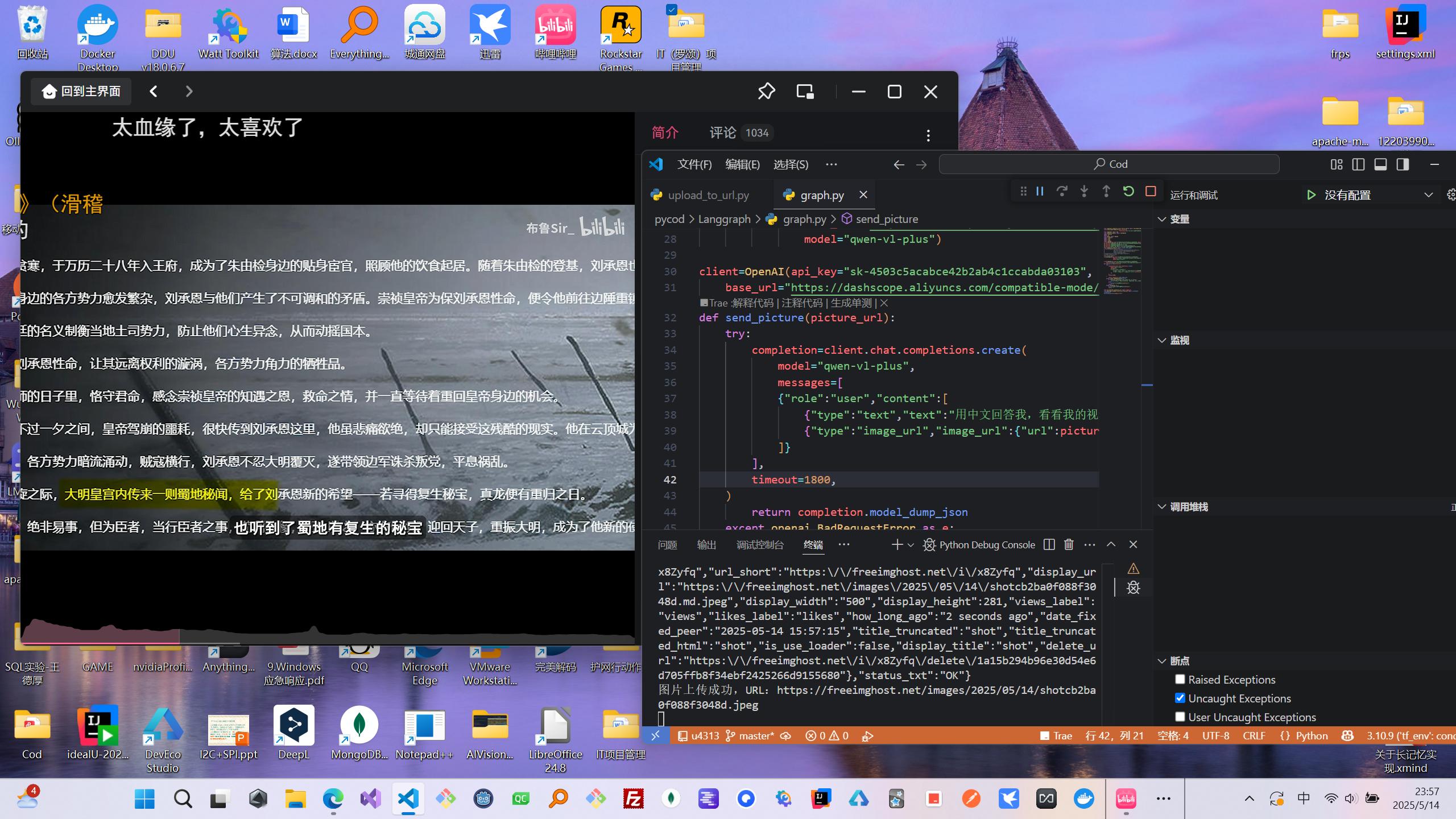The height and width of the screenshot is (819, 1456).
Task: Click the VS Code go back arrow
Action: (899, 165)
